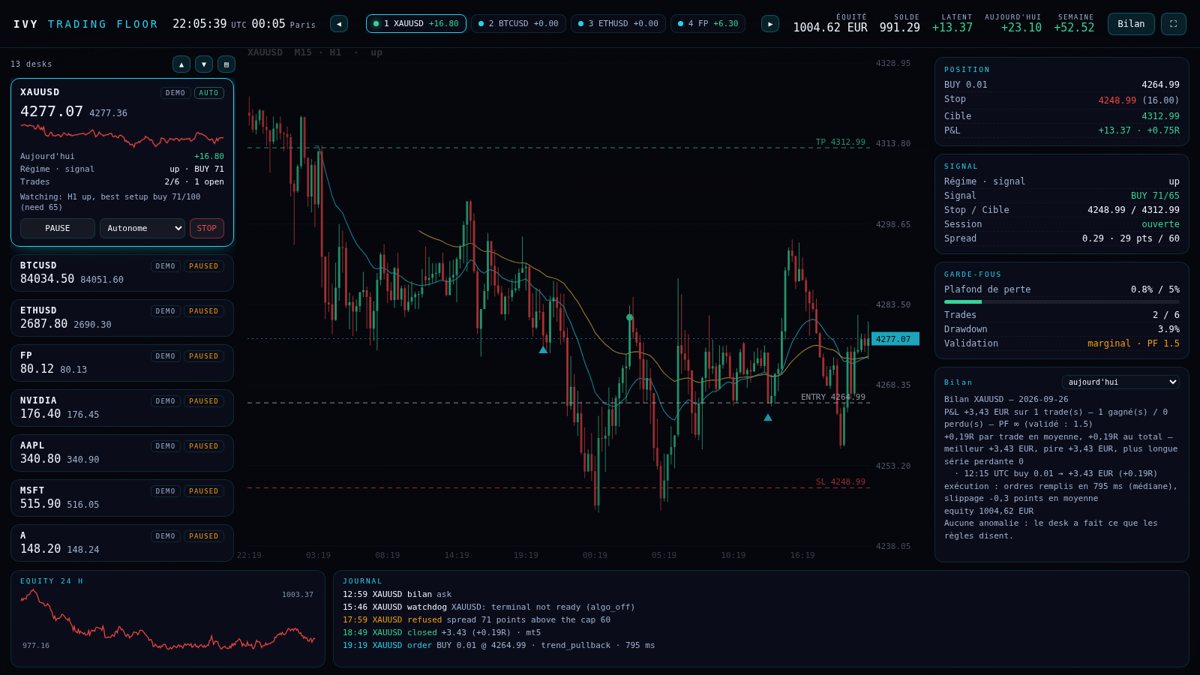This screenshot has width=1200, height=675.
Task: Click the red STOP button
Action: point(207,228)
